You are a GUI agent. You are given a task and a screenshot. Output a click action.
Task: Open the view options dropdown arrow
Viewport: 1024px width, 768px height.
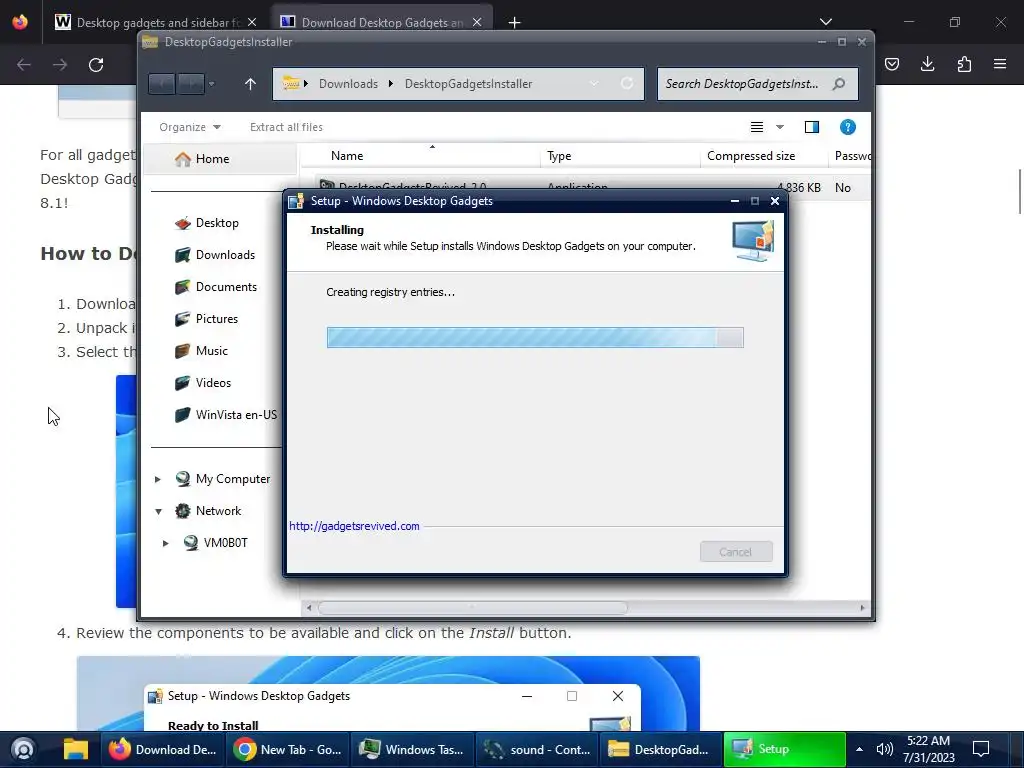[x=780, y=127]
